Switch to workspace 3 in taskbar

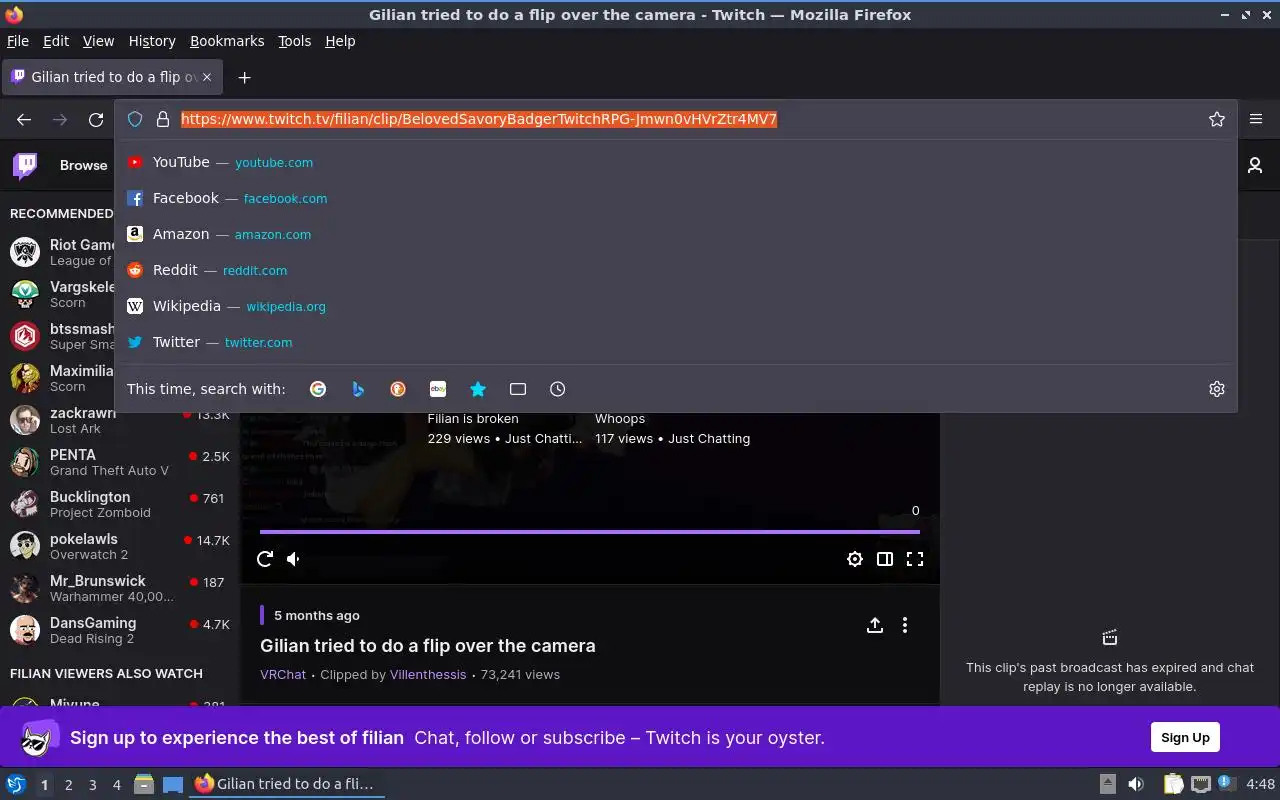(92, 785)
